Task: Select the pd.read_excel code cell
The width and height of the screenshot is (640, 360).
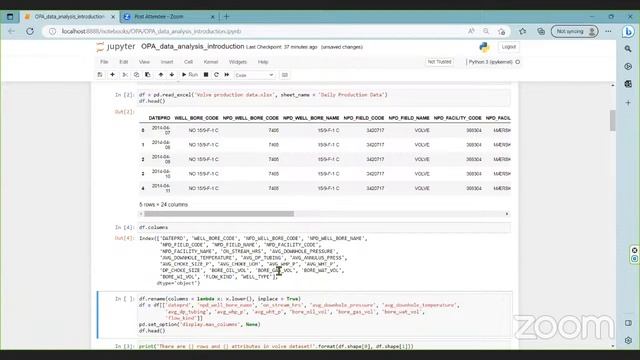Action: (324, 98)
